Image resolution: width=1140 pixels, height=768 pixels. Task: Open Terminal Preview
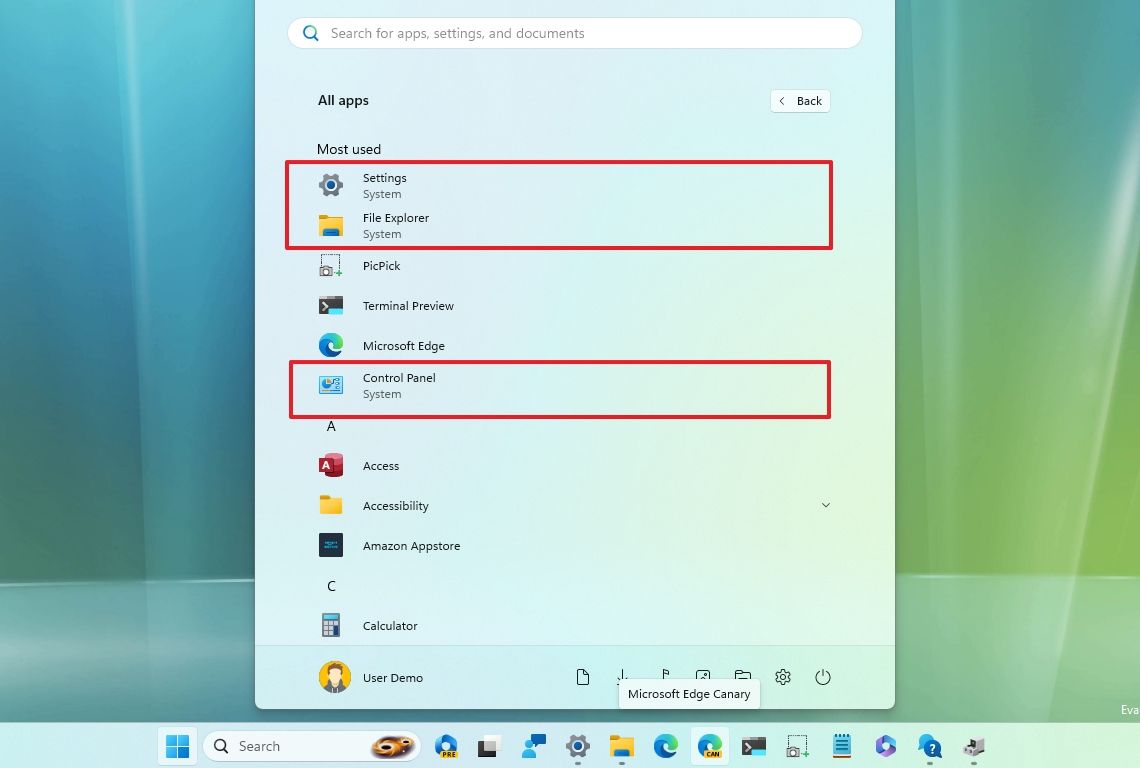(408, 305)
